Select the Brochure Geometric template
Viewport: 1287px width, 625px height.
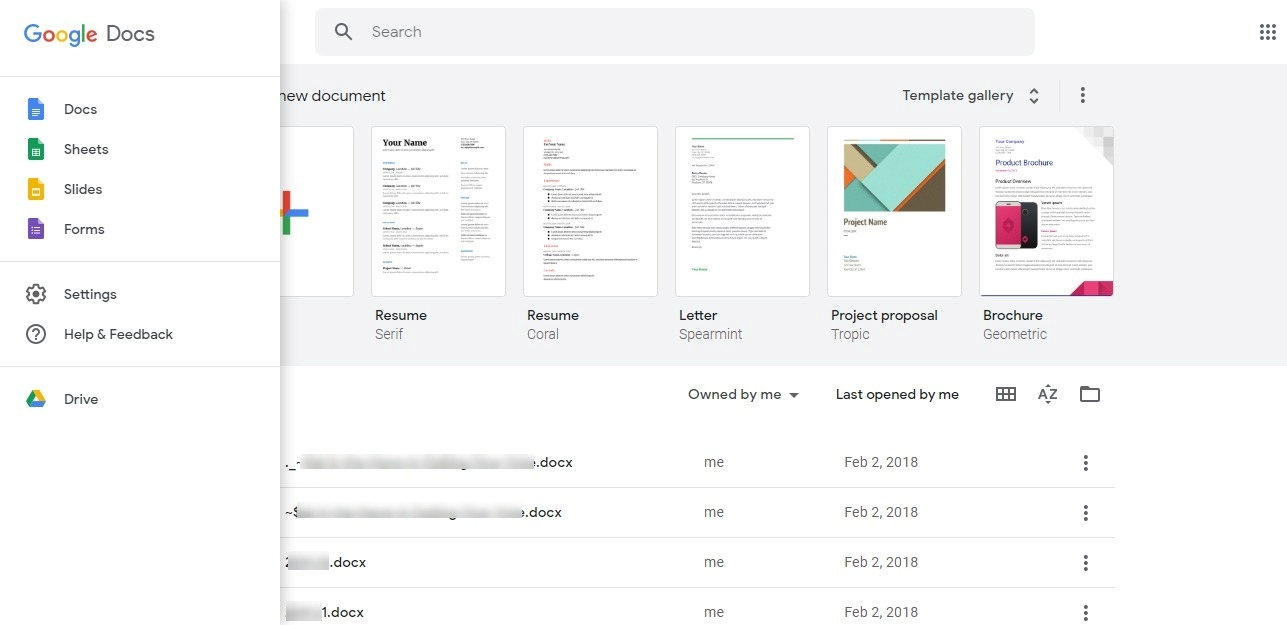1046,211
